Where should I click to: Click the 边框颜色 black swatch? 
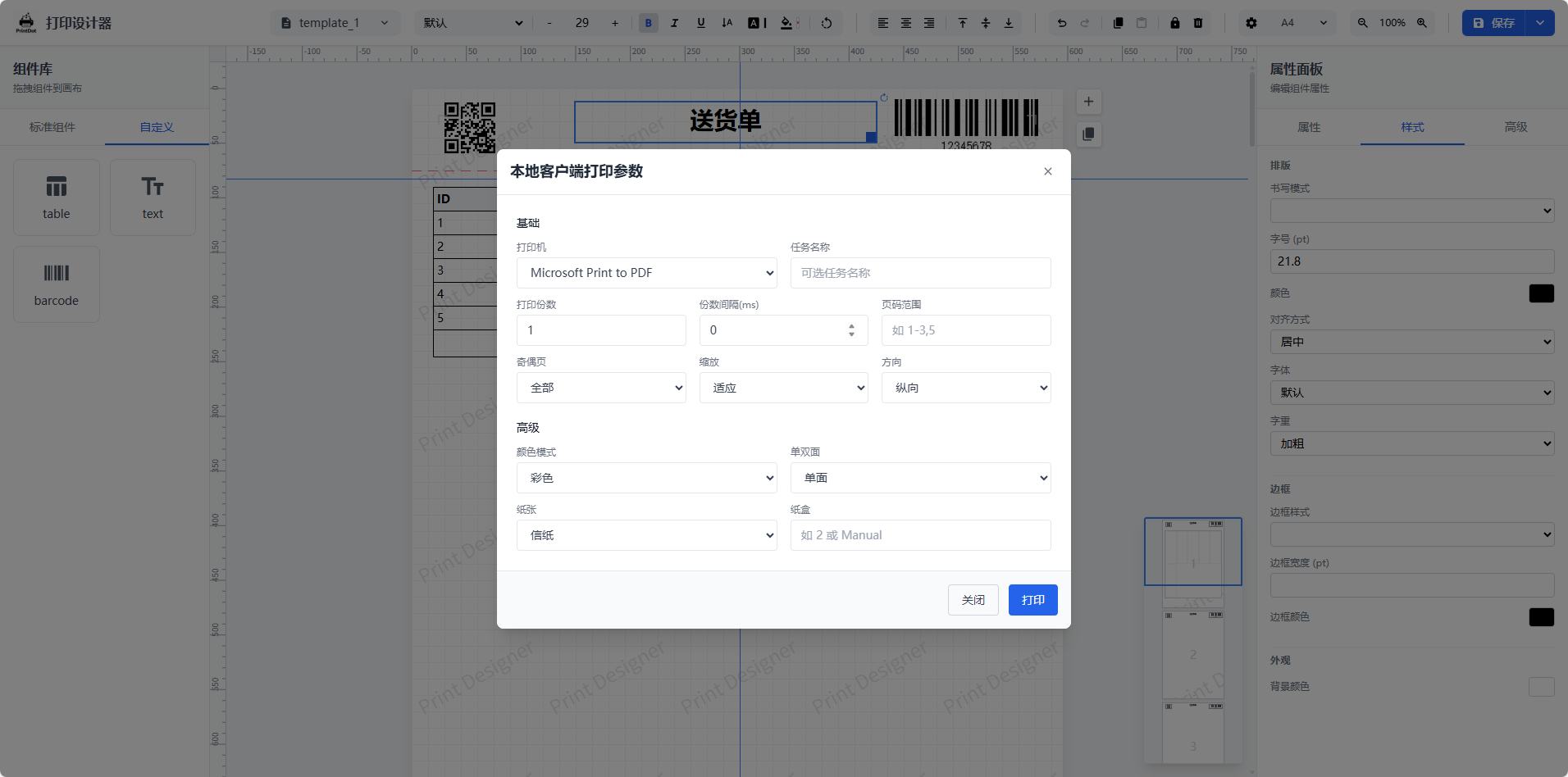click(1542, 617)
